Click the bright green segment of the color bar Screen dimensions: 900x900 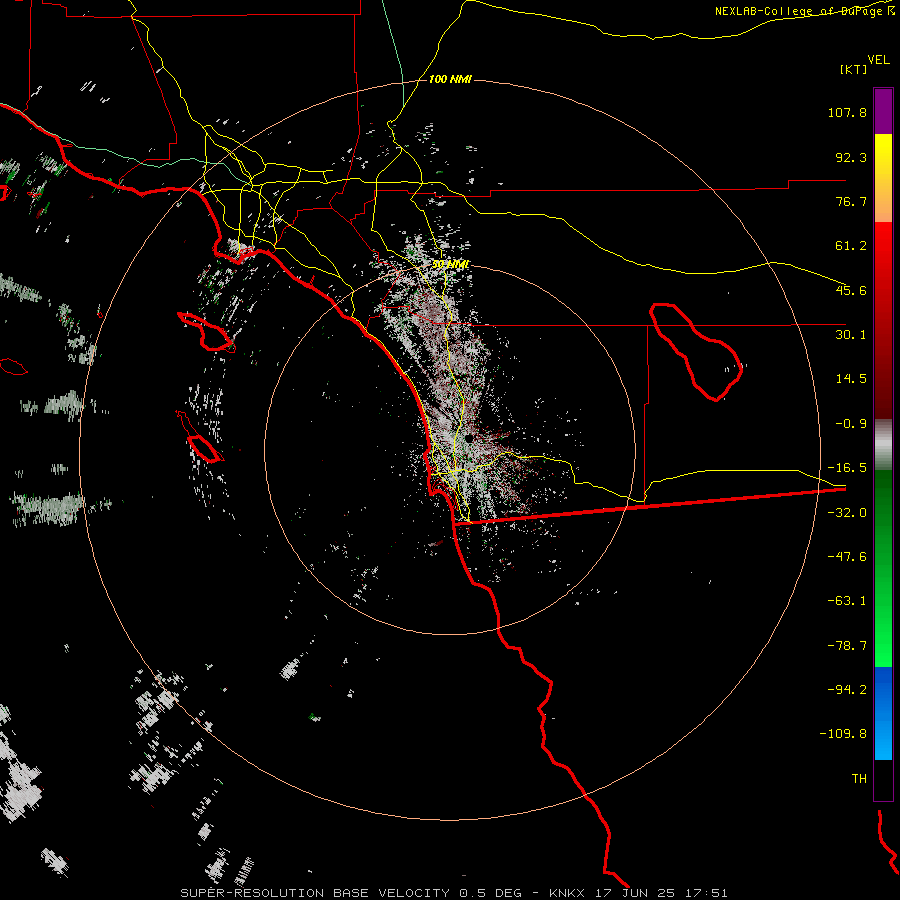tap(883, 568)
